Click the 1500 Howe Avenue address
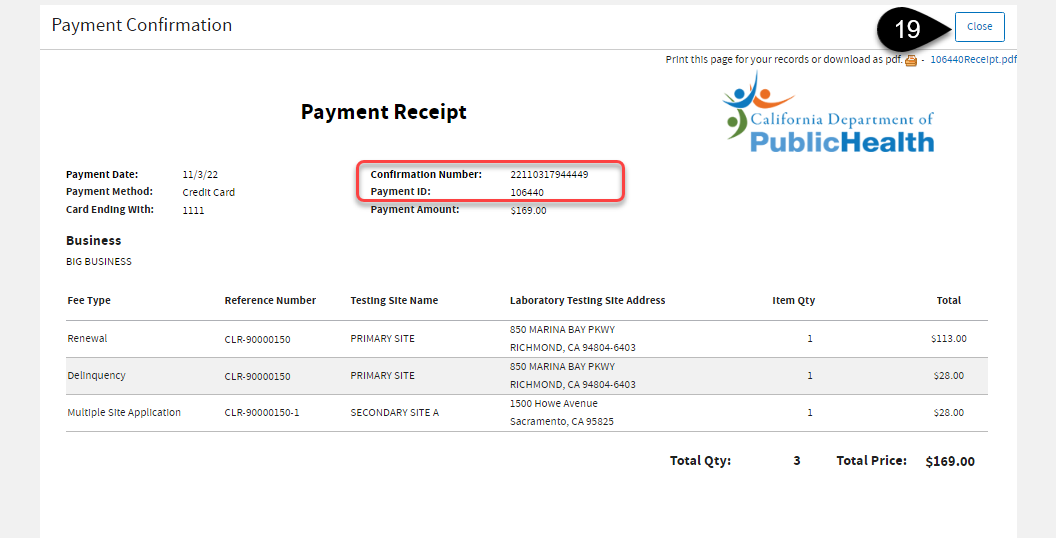Image resolution: width=1056 pixels, height=538 pixels. tap(554, 403)
